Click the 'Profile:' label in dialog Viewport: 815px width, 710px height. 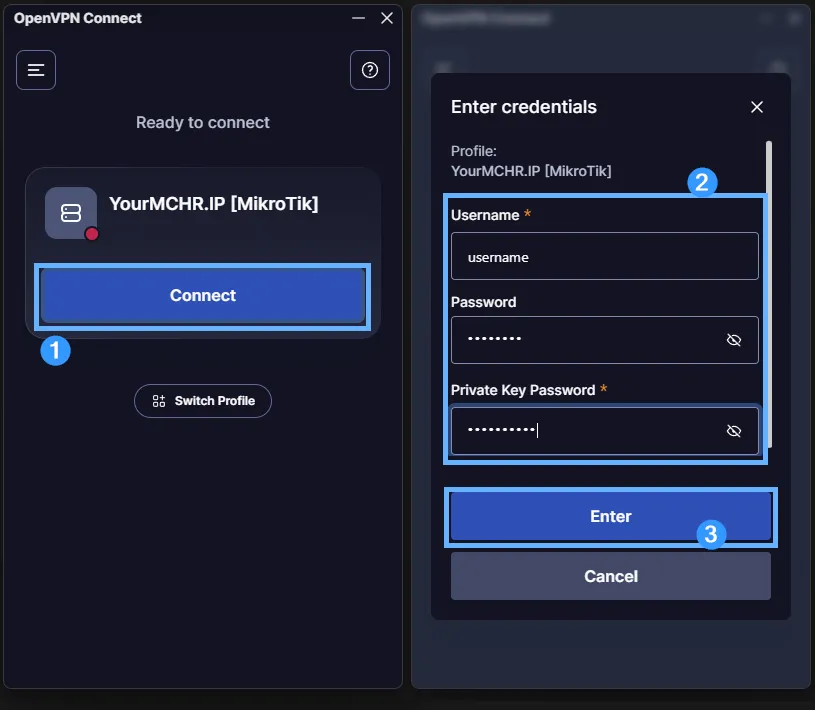[x=474, y=151]
